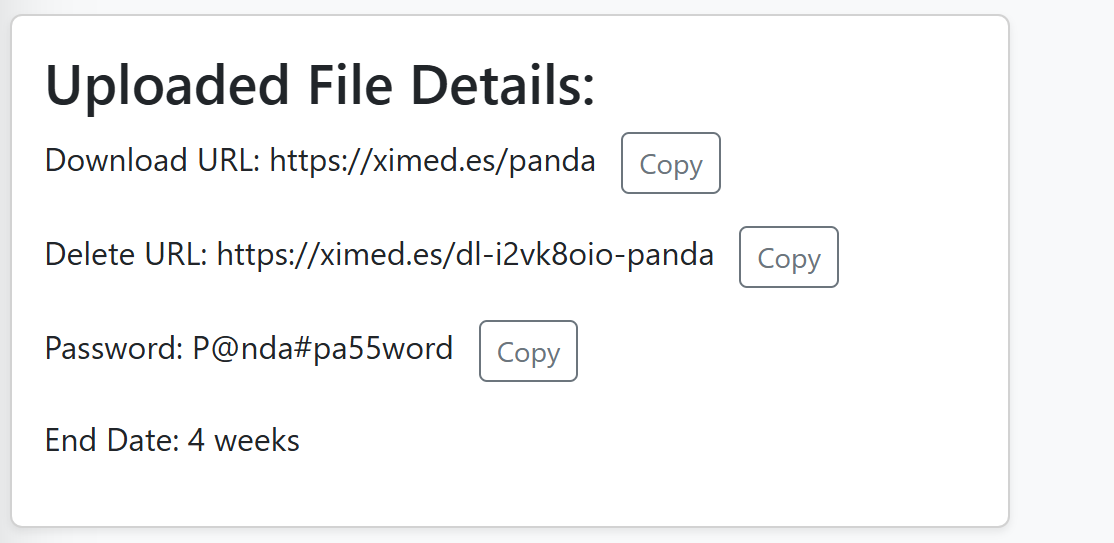Viewport: 1114px width, 543px height.
Task: Click the word 'Details:' in the heading
Action: pos(502,86)
